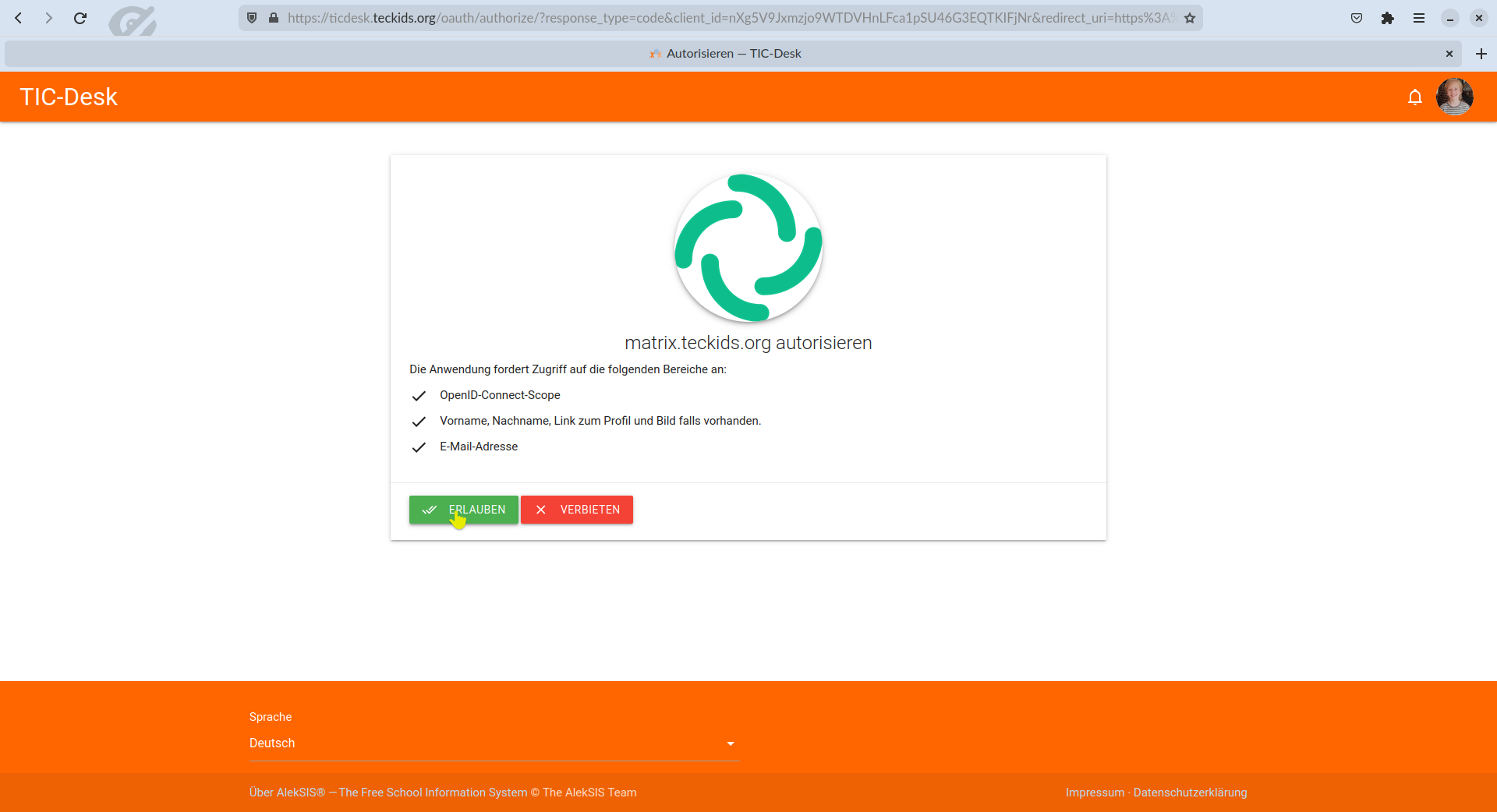Open the Sprache Deutsch language dropdown
Screen dimensions: 1497x812
click(x=494, y=743)
